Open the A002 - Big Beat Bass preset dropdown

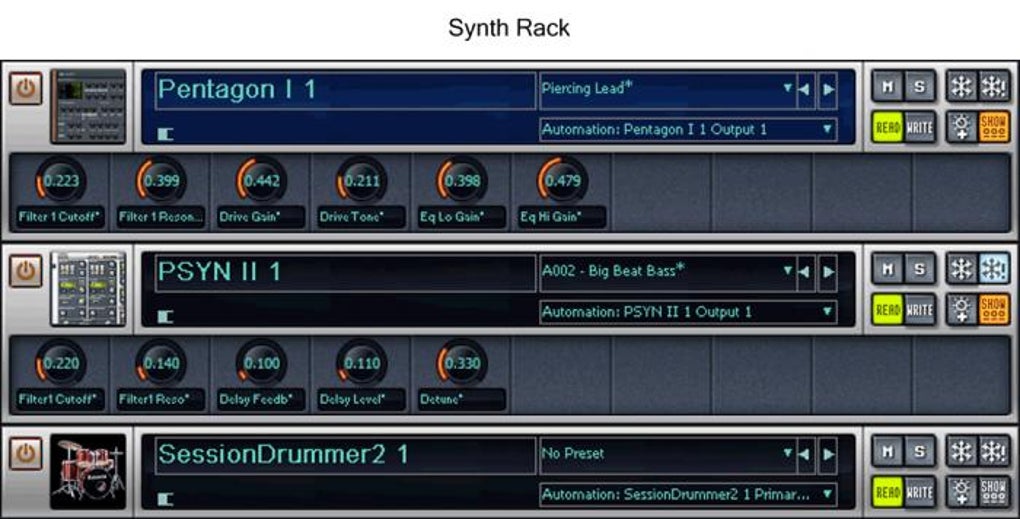tap(667, 272)
